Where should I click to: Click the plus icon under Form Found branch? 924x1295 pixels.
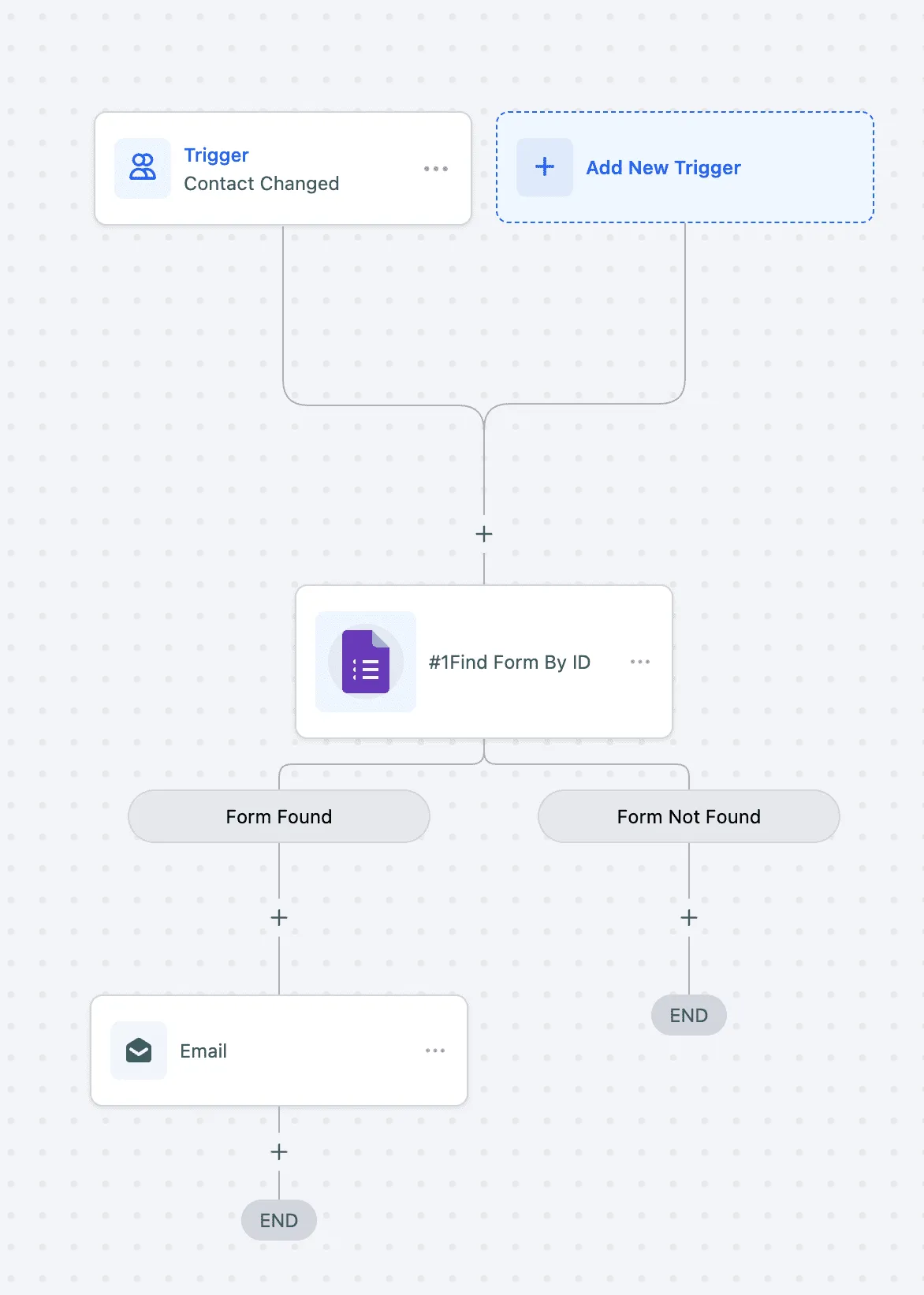coord(278,917)
